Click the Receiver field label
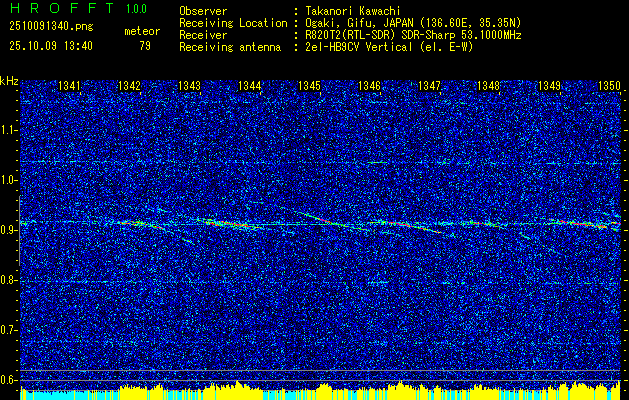Screen dimensions: 629x400 (203, 35)
